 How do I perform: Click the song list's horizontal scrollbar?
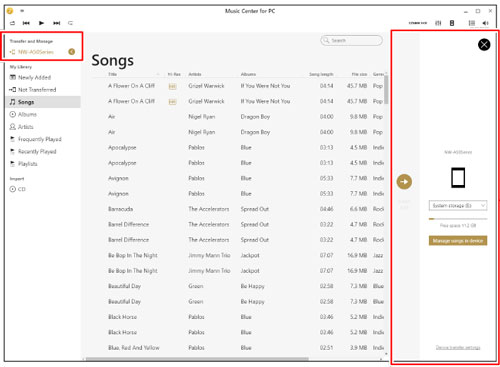click(x=197, y=359)
